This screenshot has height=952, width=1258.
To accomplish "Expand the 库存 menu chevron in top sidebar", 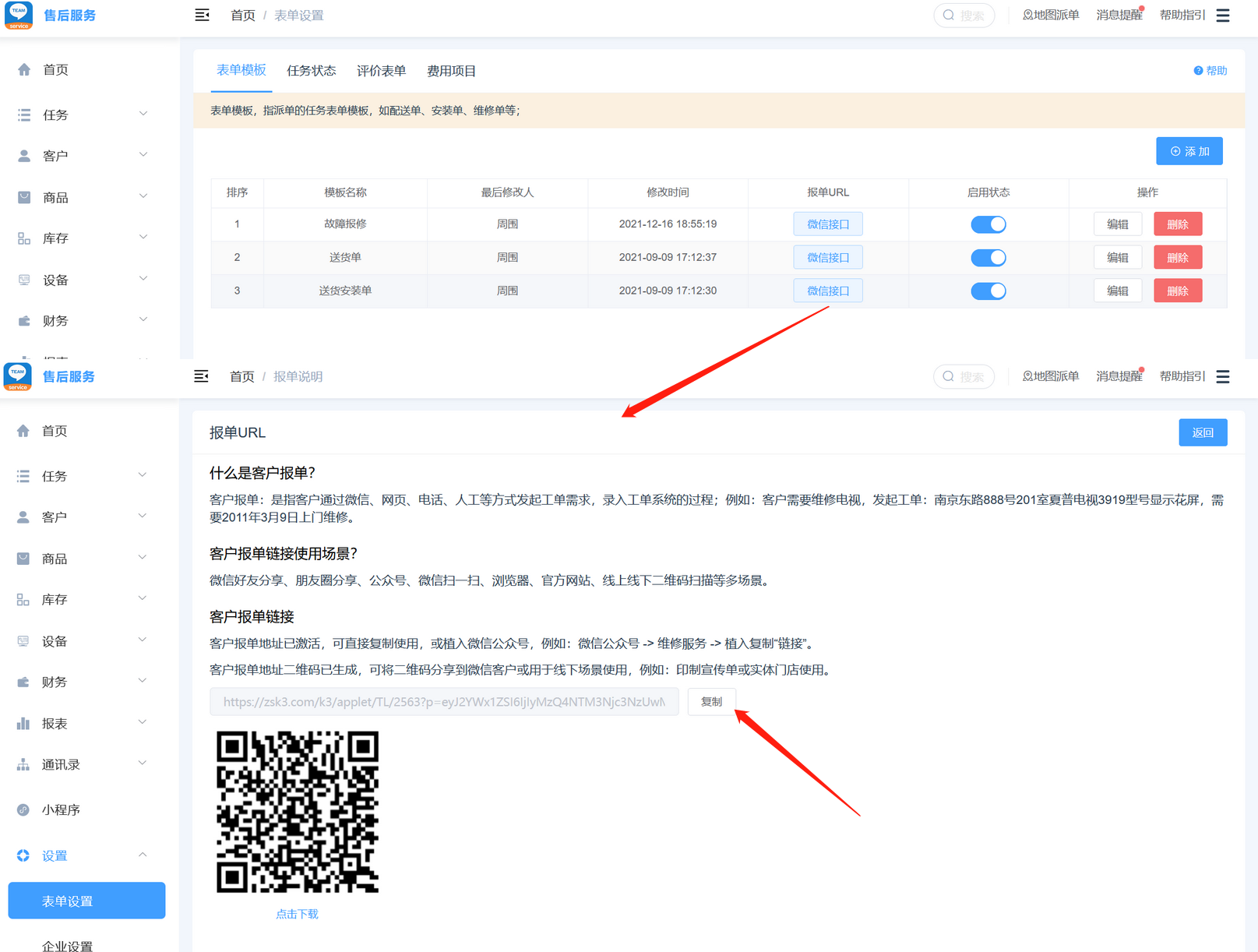I will [143, 238].
